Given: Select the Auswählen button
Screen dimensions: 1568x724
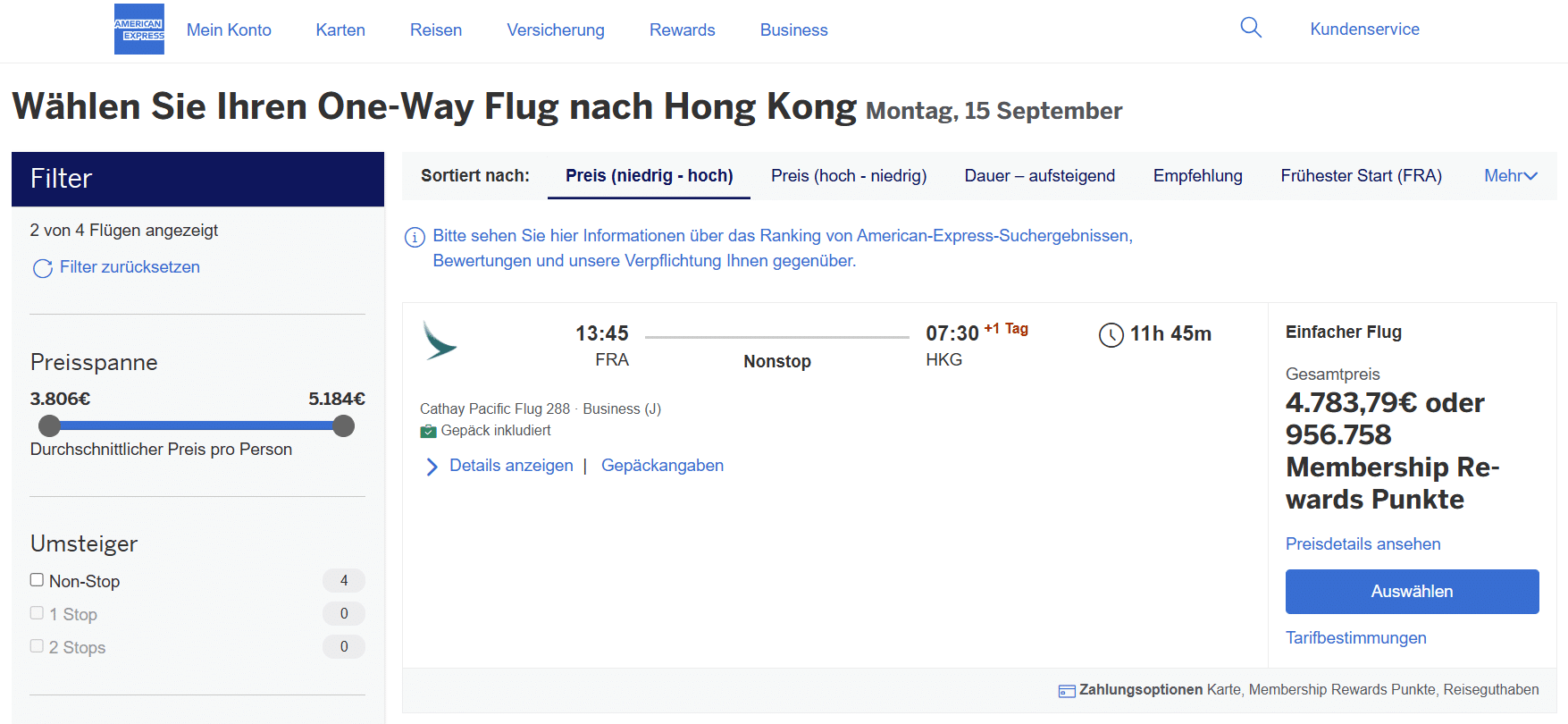Looking at the screenshot, I should click(x=1412, y=591).
